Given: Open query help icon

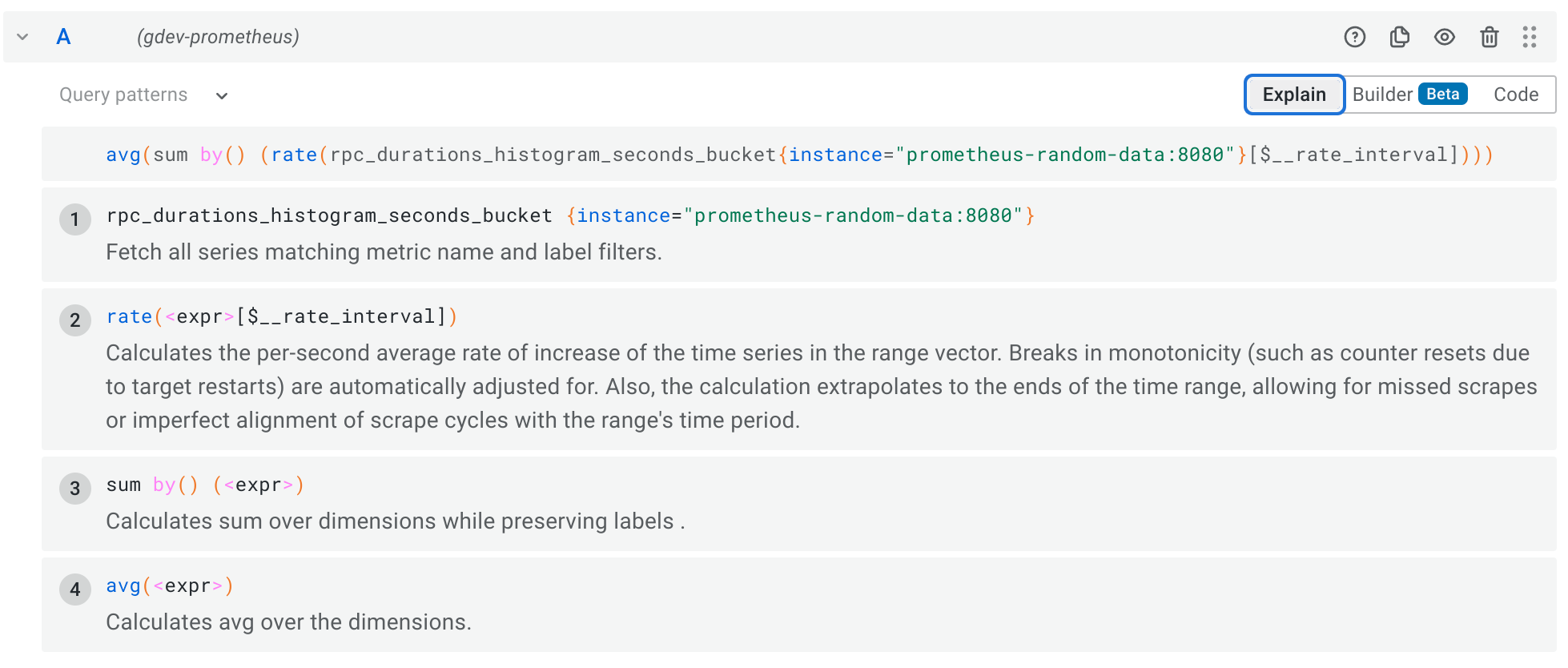Looking at the screenshot, I should point(1354,37).
